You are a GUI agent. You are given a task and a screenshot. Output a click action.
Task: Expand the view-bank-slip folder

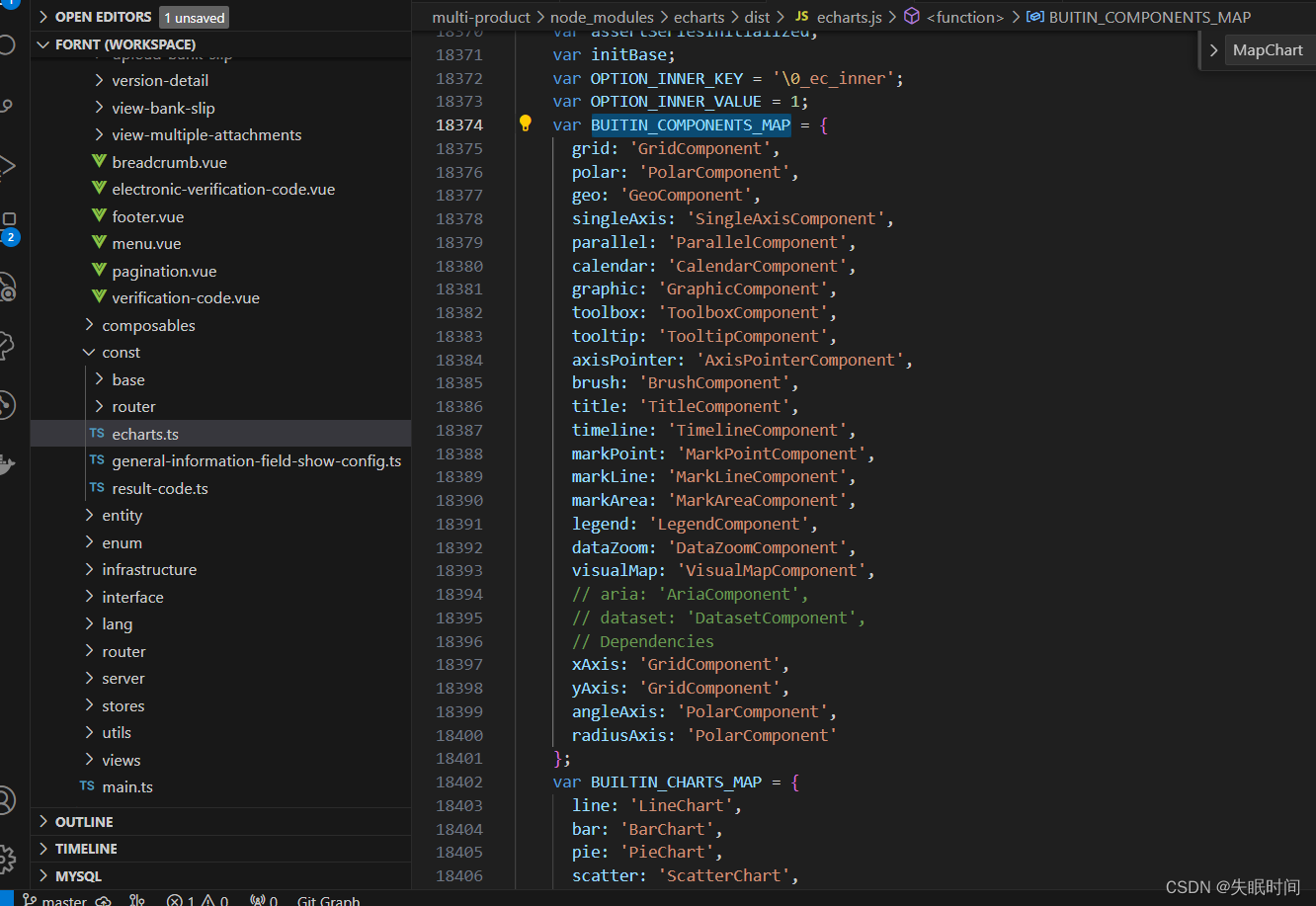tap(99, 108)
